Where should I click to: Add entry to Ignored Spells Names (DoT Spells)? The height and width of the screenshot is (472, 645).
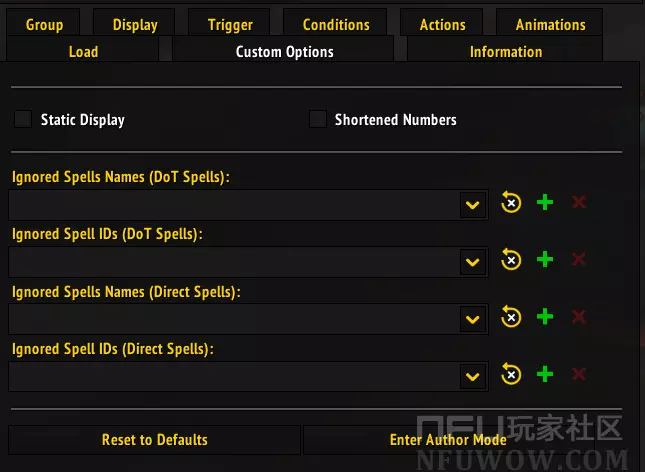(545, 203)
